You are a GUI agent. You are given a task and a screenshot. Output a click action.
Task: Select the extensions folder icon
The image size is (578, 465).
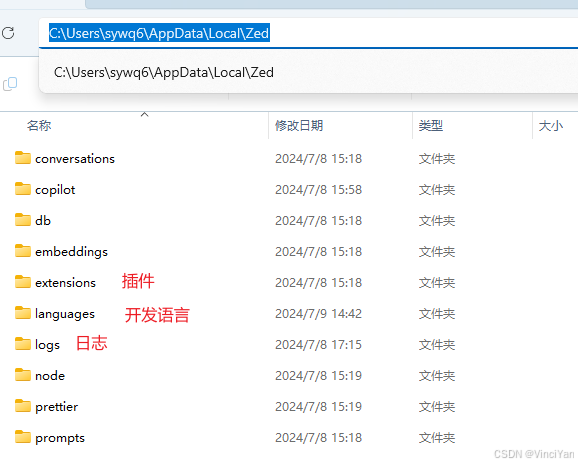(23, 282)
